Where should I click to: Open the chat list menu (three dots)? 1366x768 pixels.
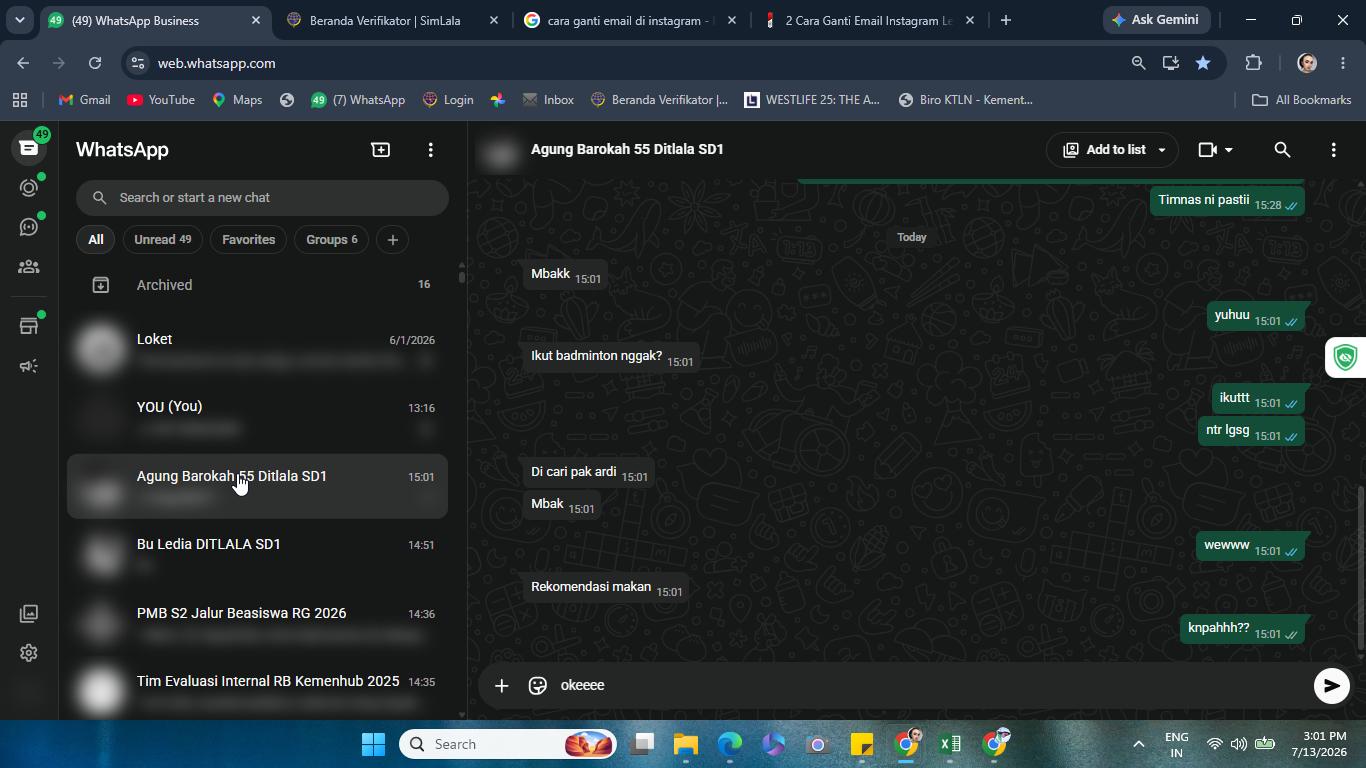(x=431, y=149)
